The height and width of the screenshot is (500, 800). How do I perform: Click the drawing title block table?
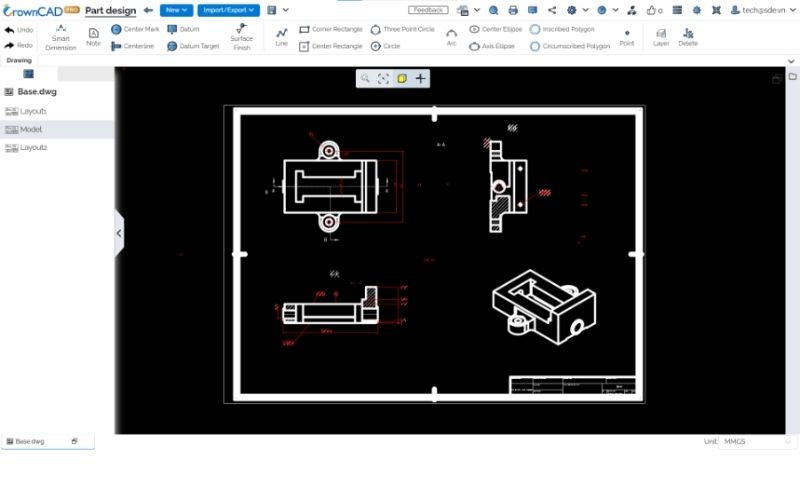[x=572, y=385]
